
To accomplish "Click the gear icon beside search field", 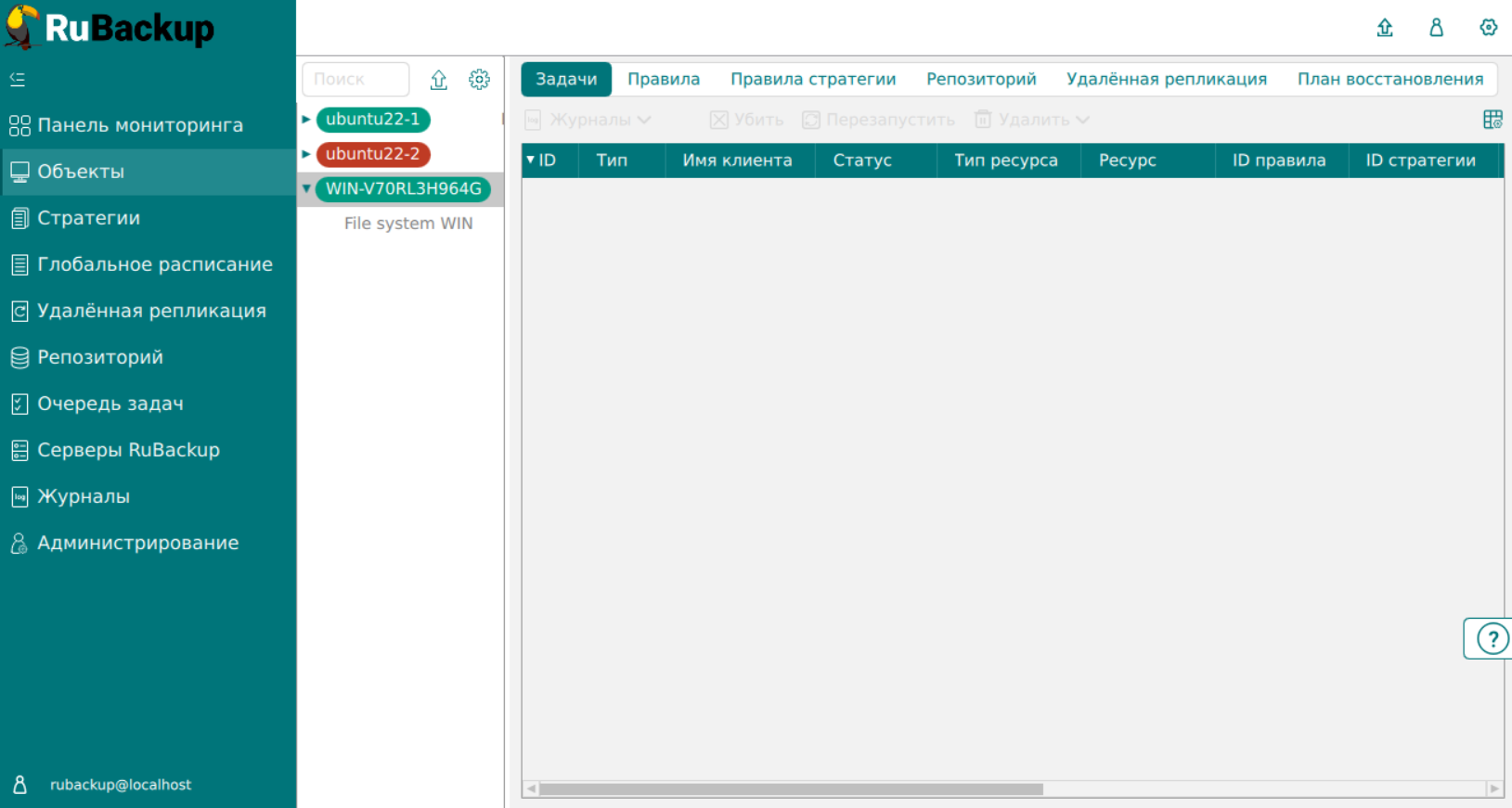I will [x=479, y=80].
